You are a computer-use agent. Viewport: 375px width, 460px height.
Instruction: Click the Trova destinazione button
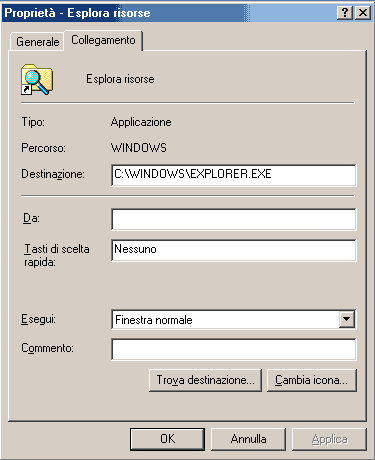(x=205, y=380)
